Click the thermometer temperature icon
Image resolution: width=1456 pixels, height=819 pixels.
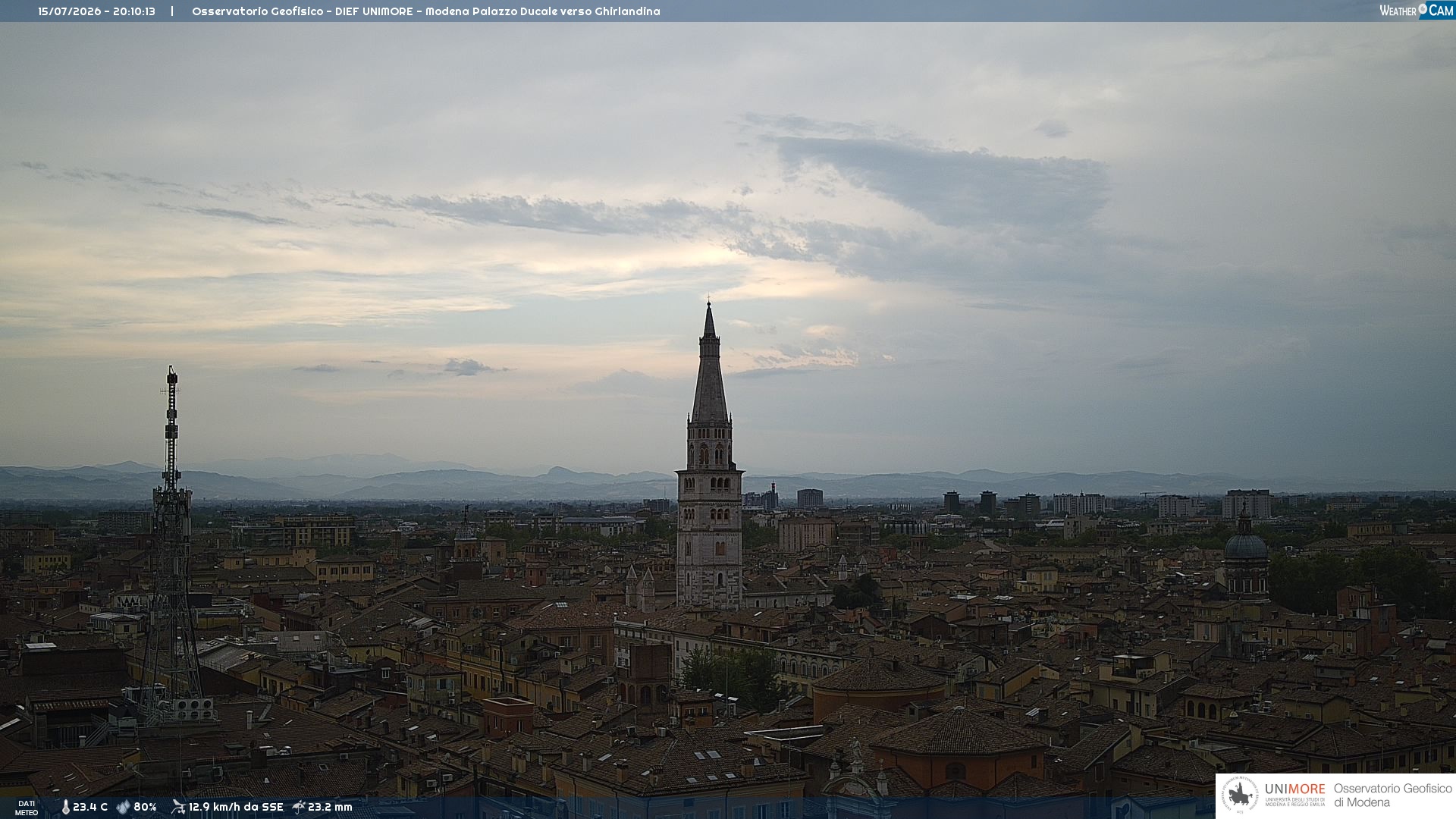pos(65,808)
